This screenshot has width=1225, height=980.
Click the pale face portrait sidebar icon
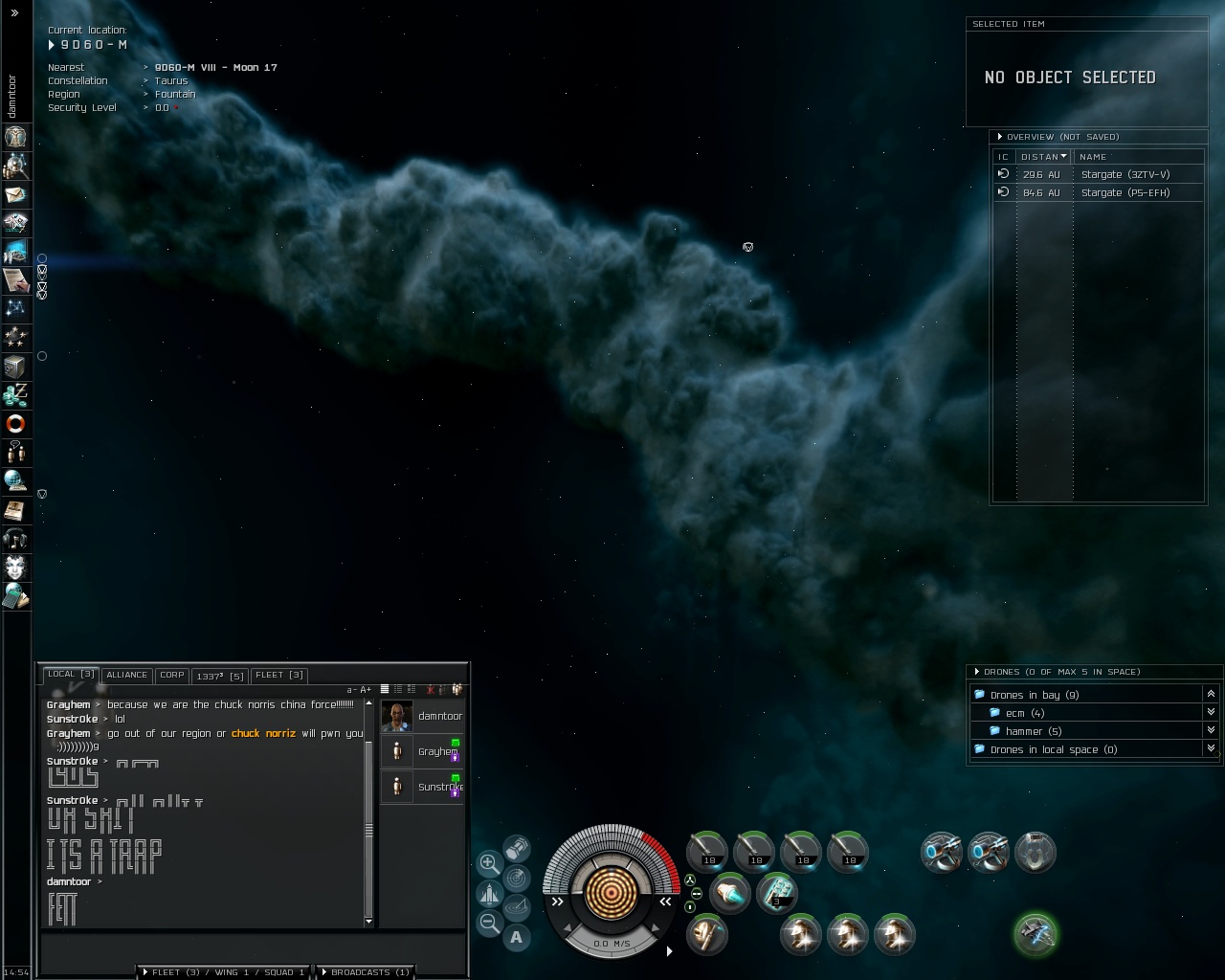(x=15, y=567)
